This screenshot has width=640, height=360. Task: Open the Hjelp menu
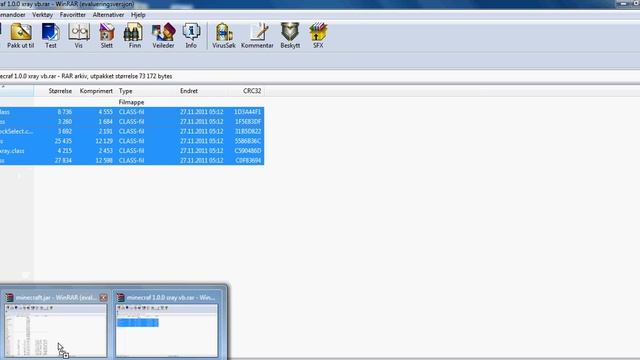(x=138, y=15)
